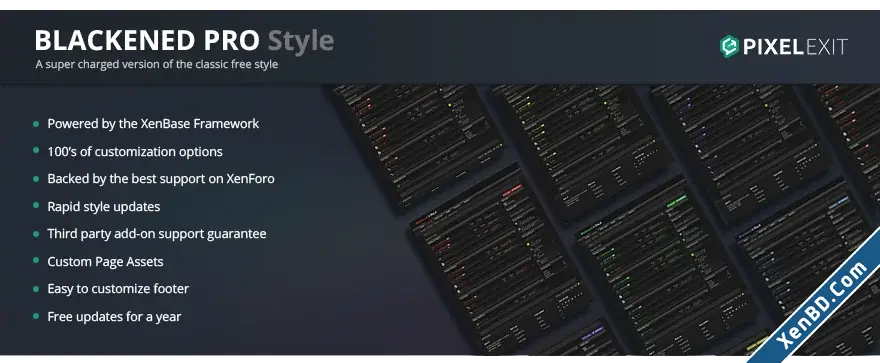Click Backed by the best support text
This screenshot has width=880, height=363.
pos(161,179)
